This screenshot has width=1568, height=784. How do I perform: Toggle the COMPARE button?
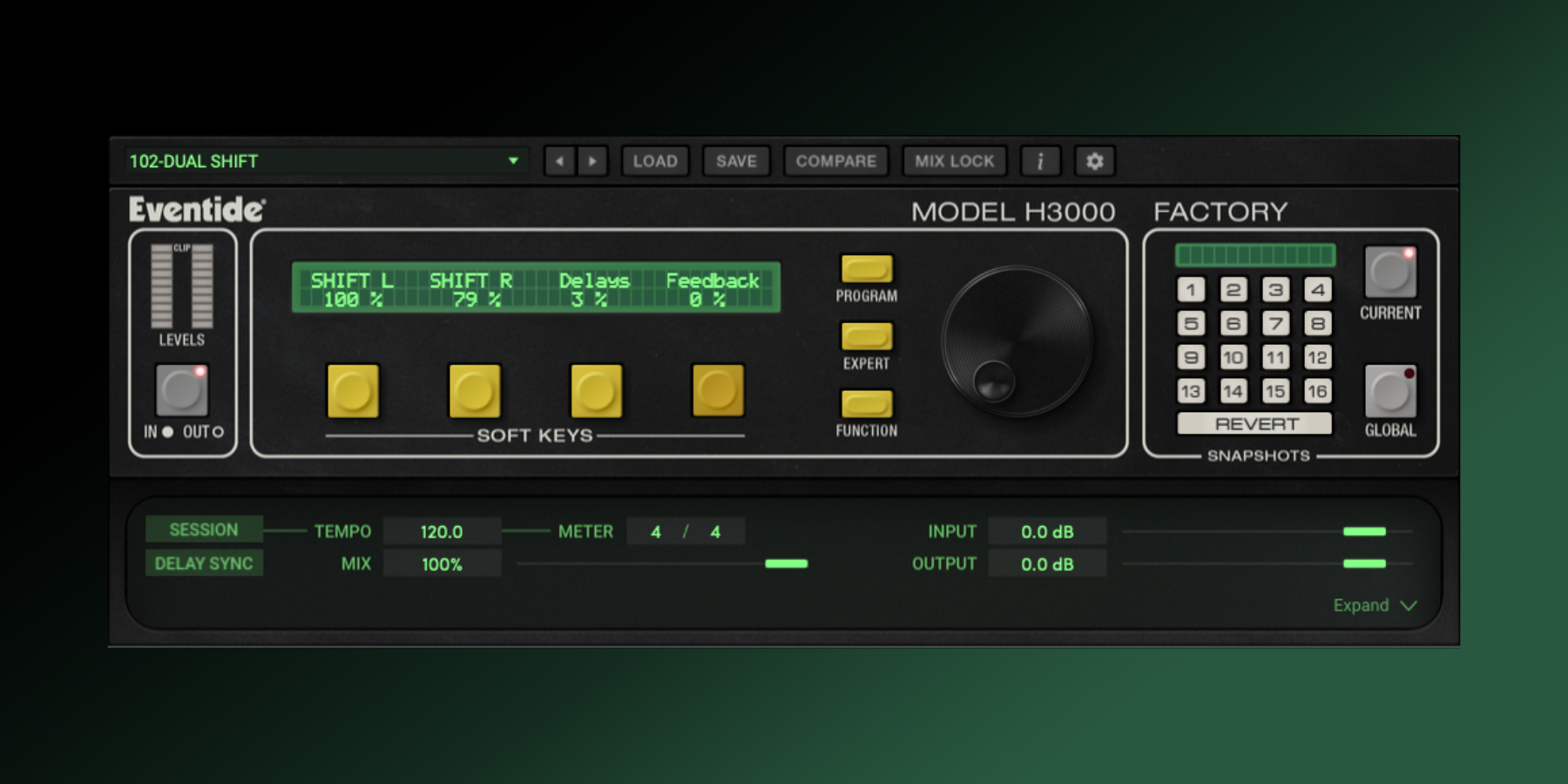(836, 161)
